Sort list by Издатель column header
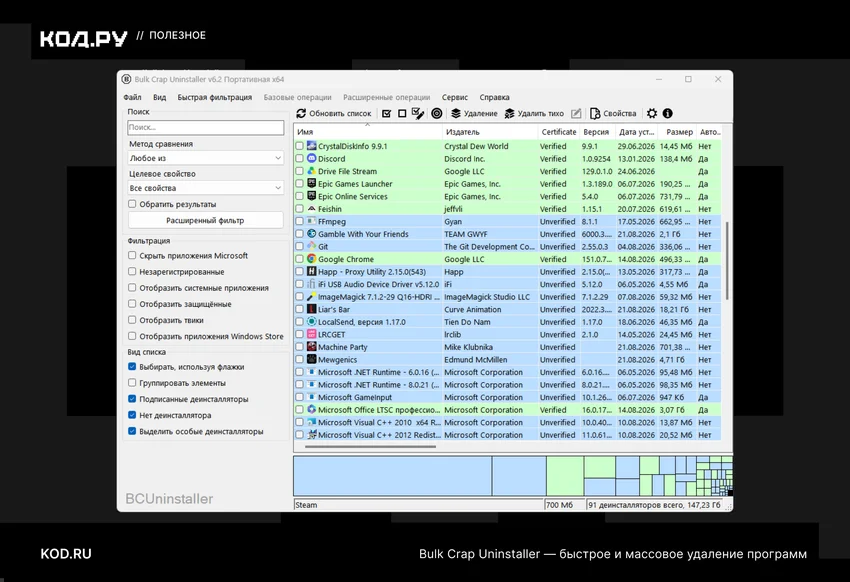 pyautogui.click(x=490, y=132)
